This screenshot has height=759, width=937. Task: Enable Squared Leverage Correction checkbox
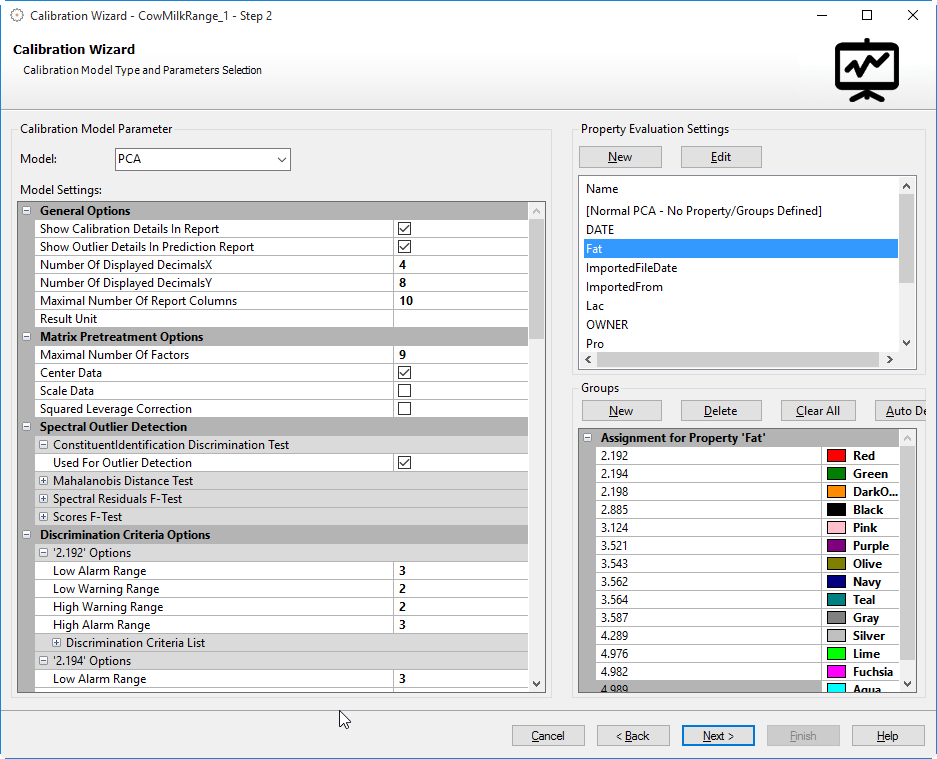[x=404, y=409]
